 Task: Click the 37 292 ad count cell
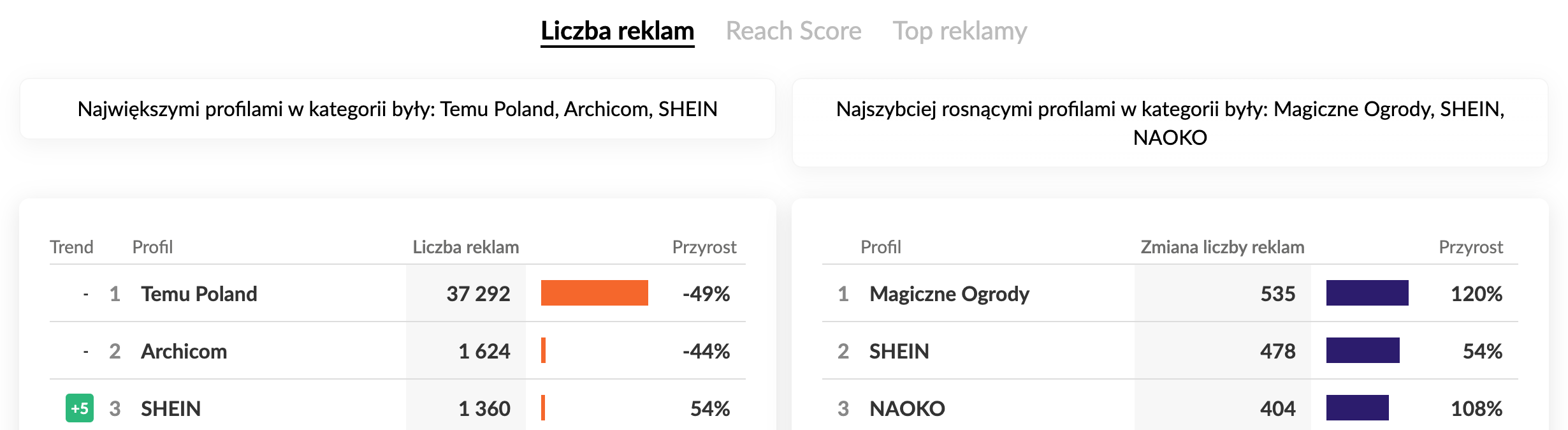coord(478,293)
